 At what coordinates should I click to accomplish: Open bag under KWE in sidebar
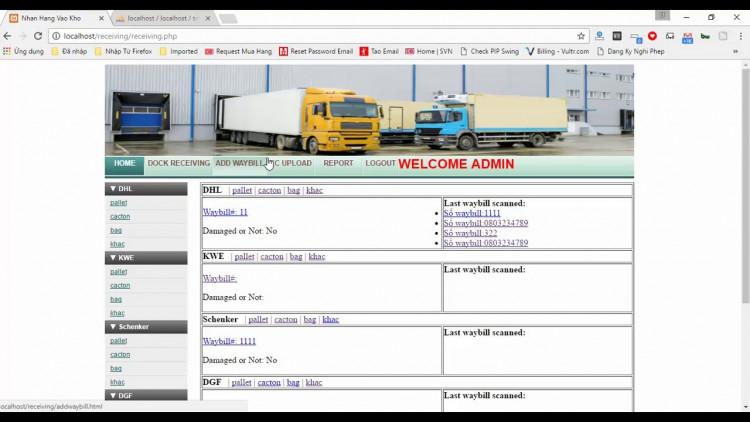pos(116,300)
